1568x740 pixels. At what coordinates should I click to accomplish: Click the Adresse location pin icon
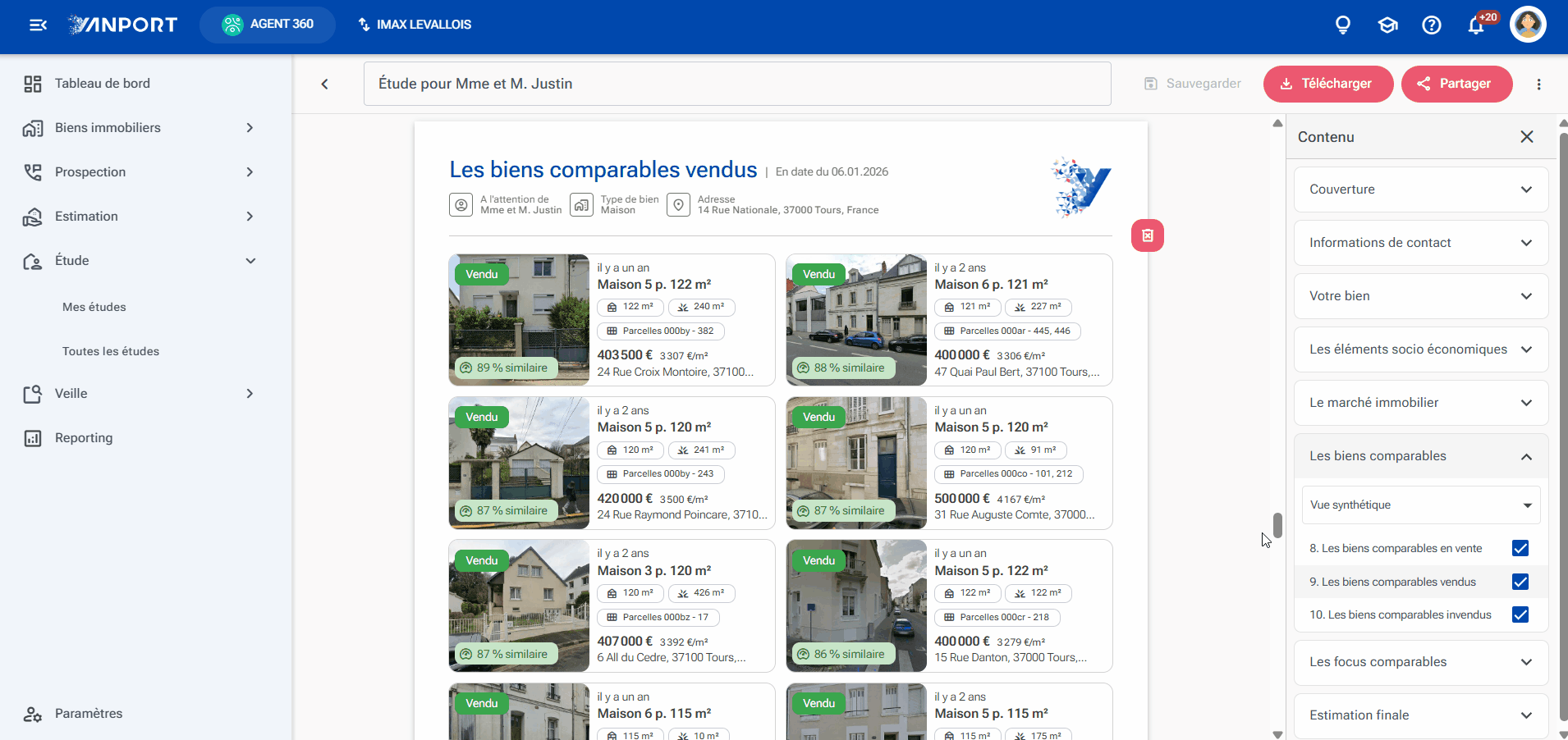click(x=678, y=205)
